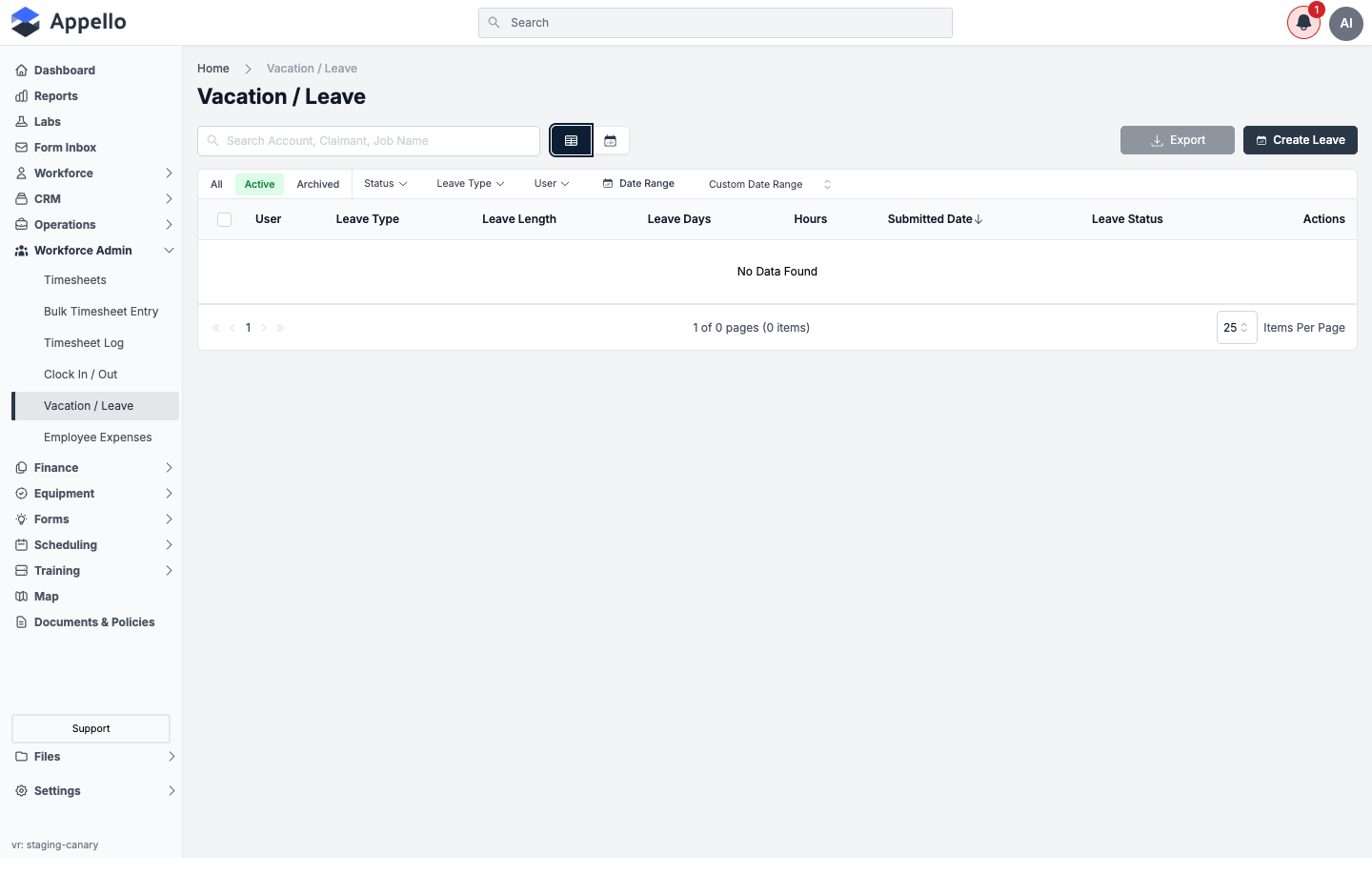
Task: Expand the Operations menu
Action: (x=95, y=225)
